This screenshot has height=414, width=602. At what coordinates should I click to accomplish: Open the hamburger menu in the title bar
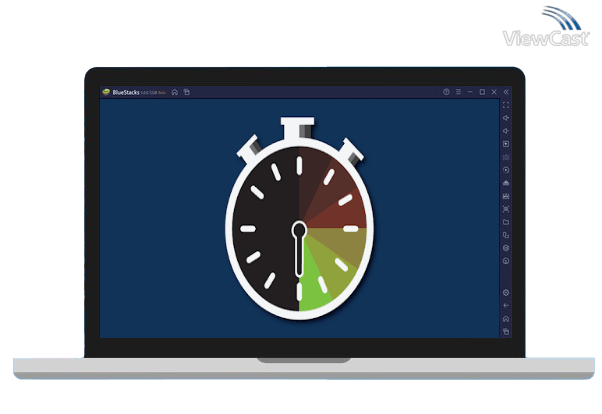458,92
